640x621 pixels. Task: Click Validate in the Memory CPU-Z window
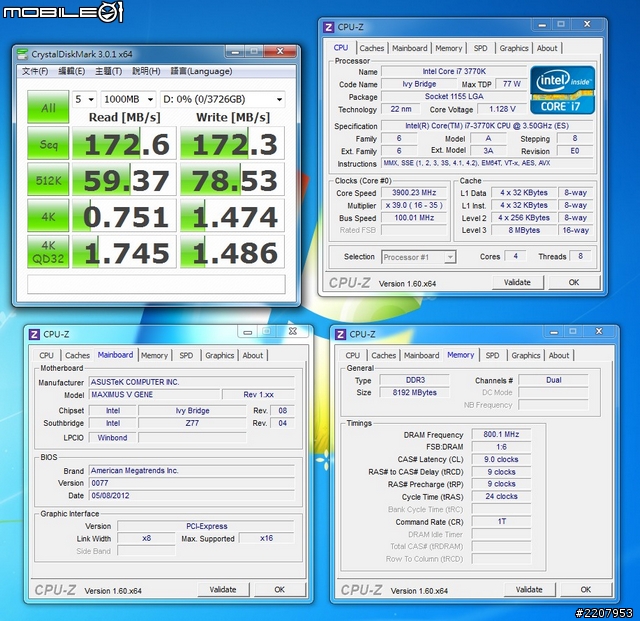(529, 590)
